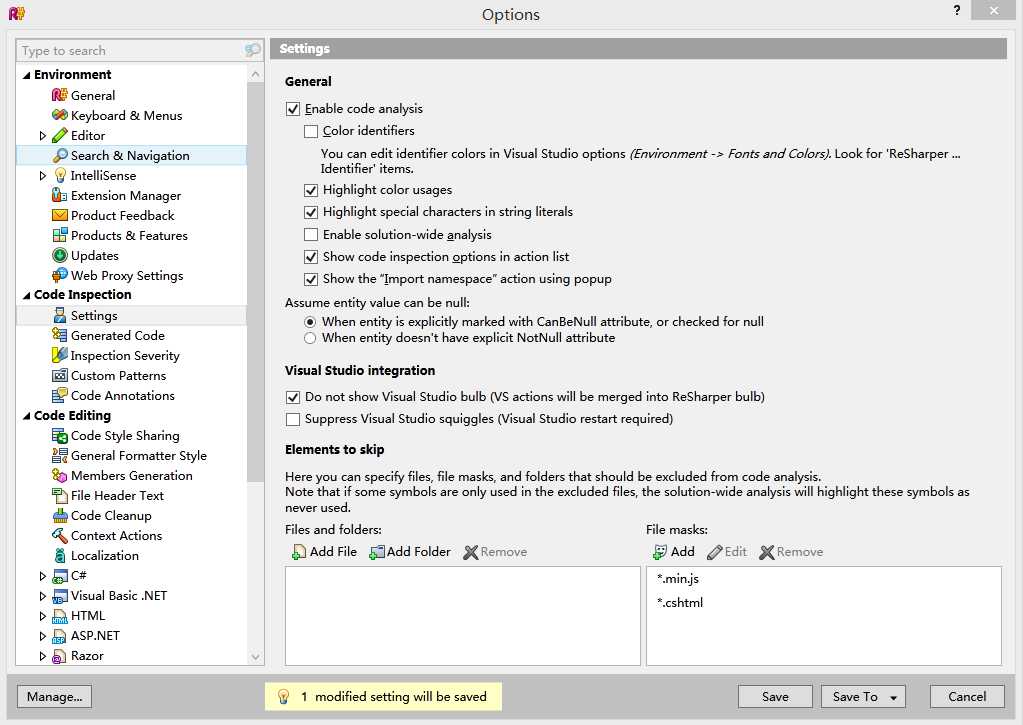Expand the IntelliSense tree node
The height and width of the screenshot is (725, 1023).
(42, 176)
